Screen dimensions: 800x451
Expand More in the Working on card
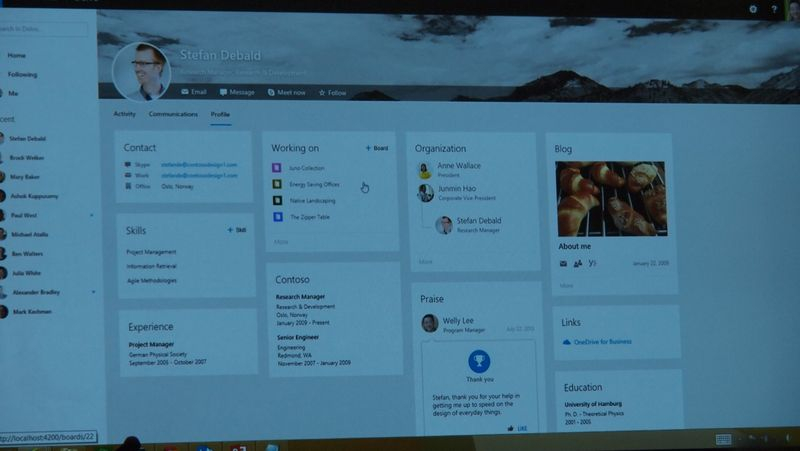pyautogui.click(x=281, y=242)
